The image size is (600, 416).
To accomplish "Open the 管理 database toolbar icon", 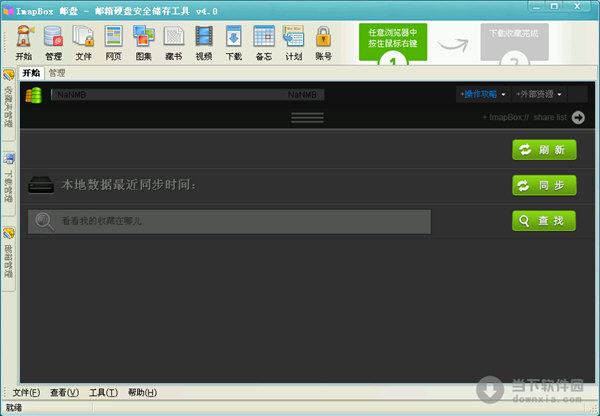I will tap(54, 42).
